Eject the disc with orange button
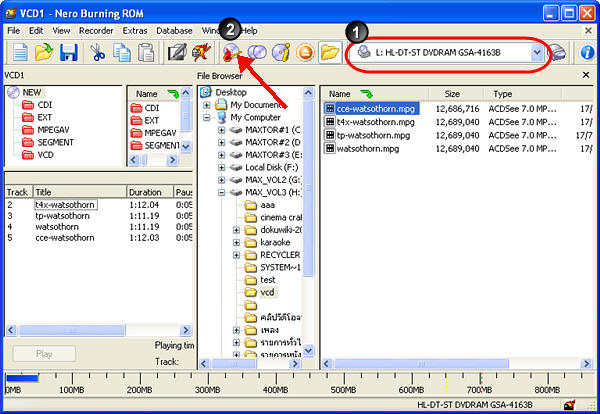This screenshot has height=414, width=600. coord(305,52)
